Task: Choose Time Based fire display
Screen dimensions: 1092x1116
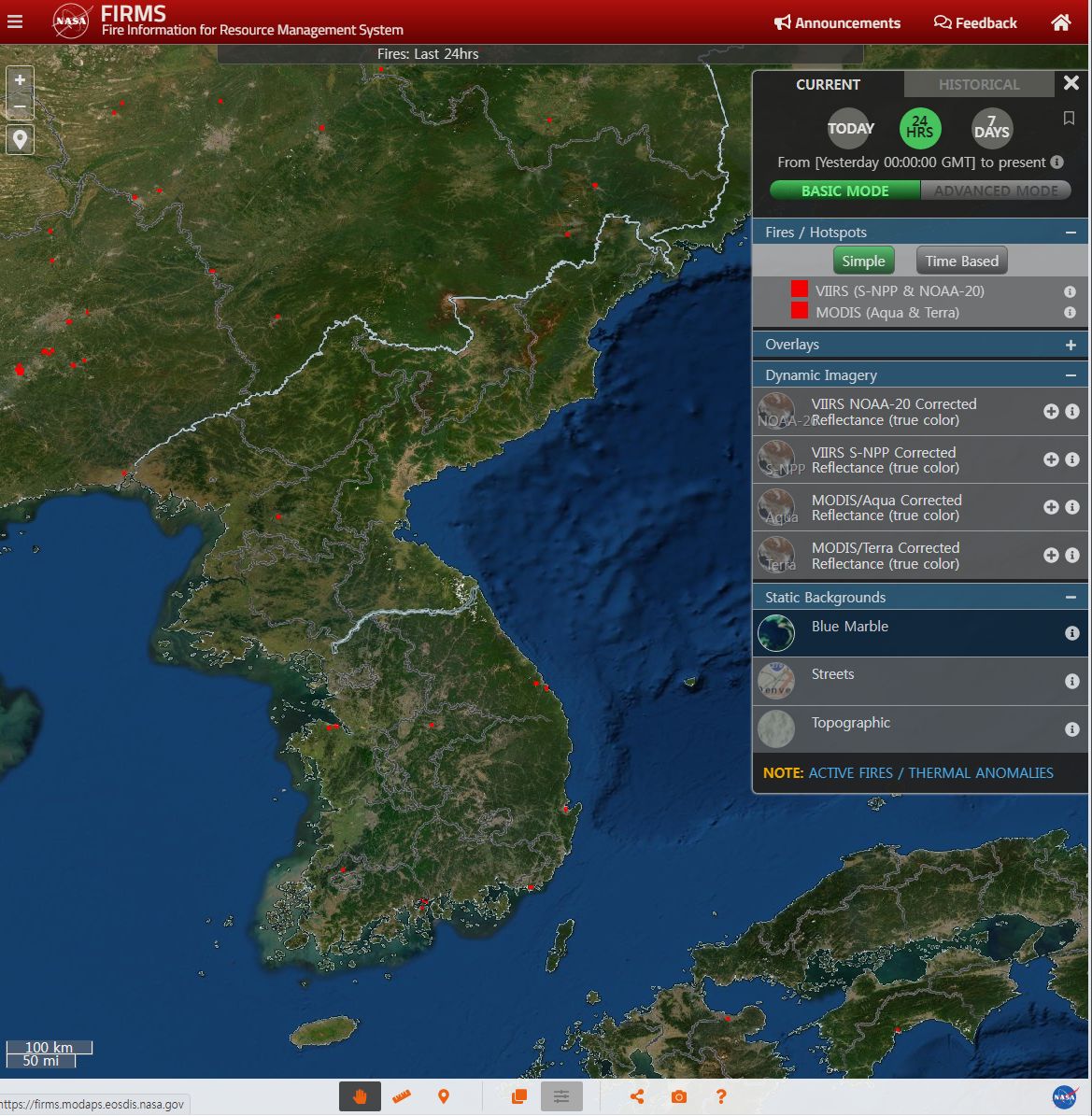Action: (962, 261)
